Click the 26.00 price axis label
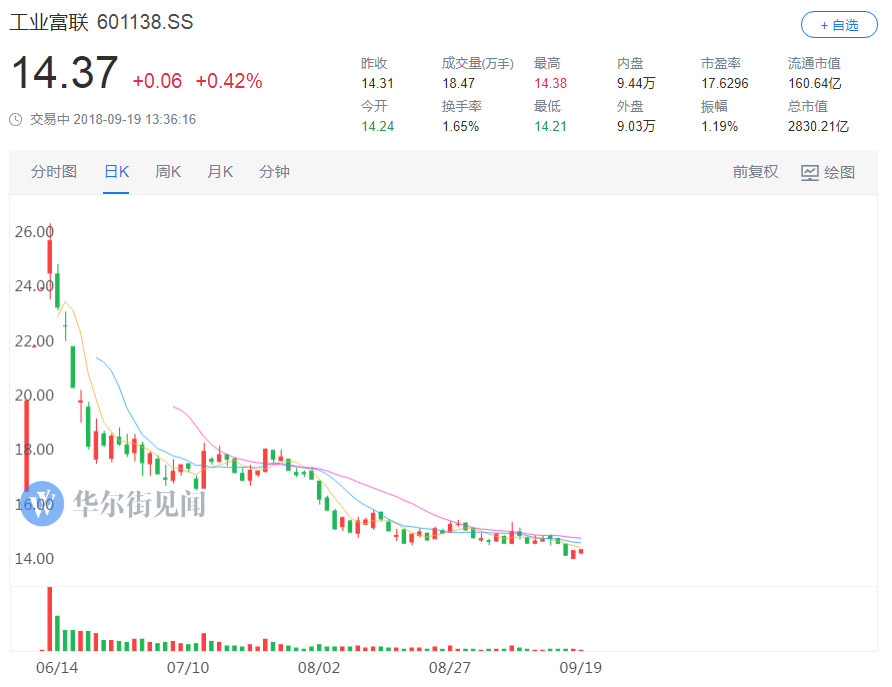Viewport: 892px width, 687px height. tap(34, 231)
